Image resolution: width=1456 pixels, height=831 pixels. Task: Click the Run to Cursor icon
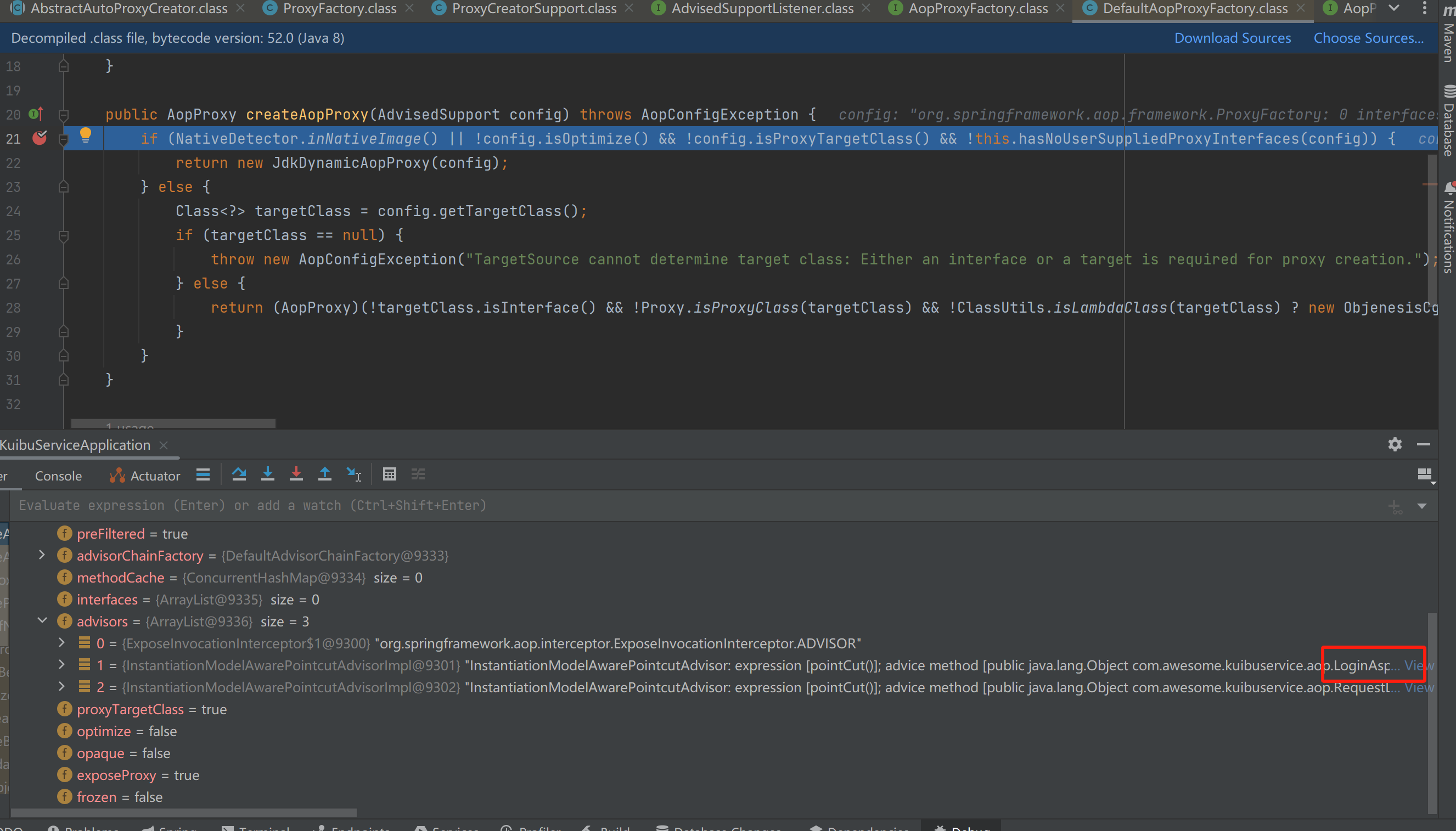click(x=353, y=474)
